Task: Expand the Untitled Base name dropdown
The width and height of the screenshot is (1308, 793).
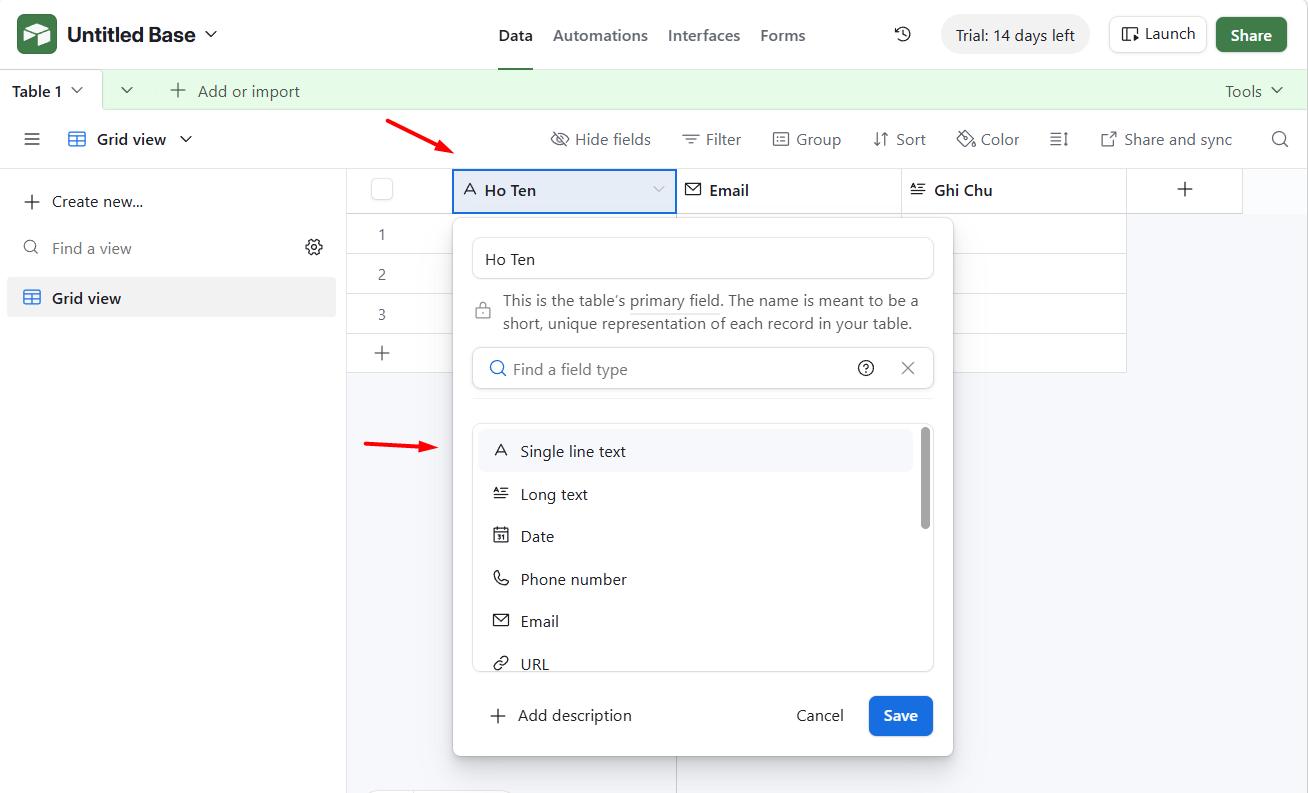Action: tap(211, 35)
